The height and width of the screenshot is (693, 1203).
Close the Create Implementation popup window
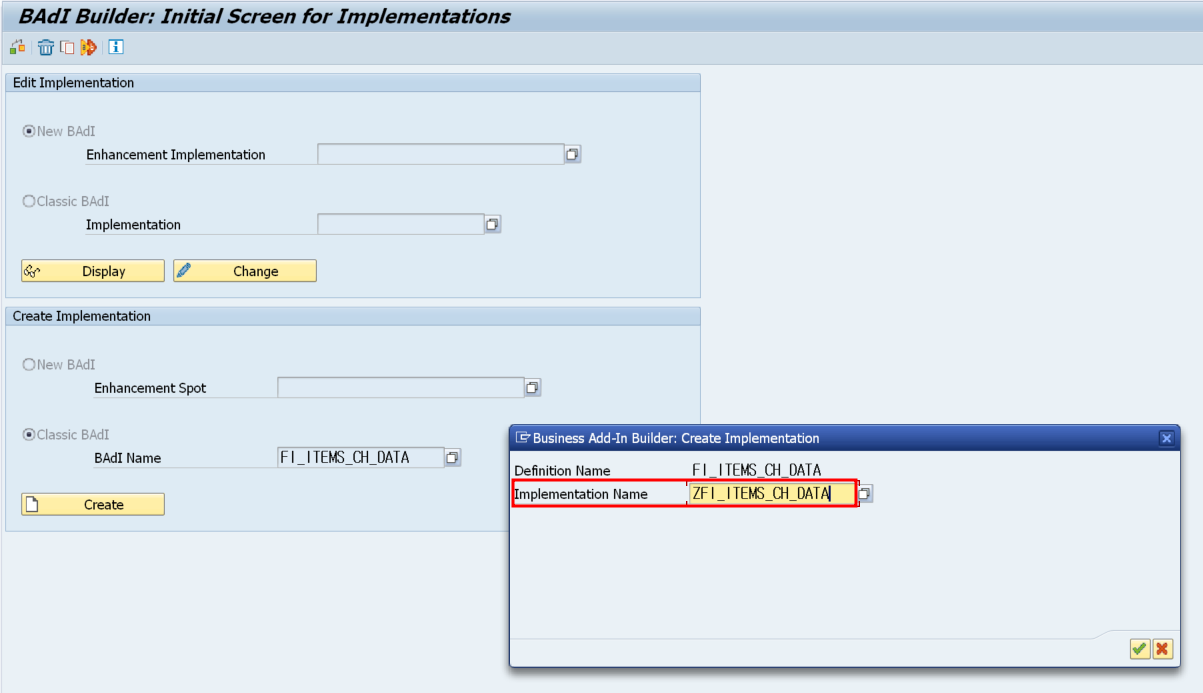[1166, 438]
